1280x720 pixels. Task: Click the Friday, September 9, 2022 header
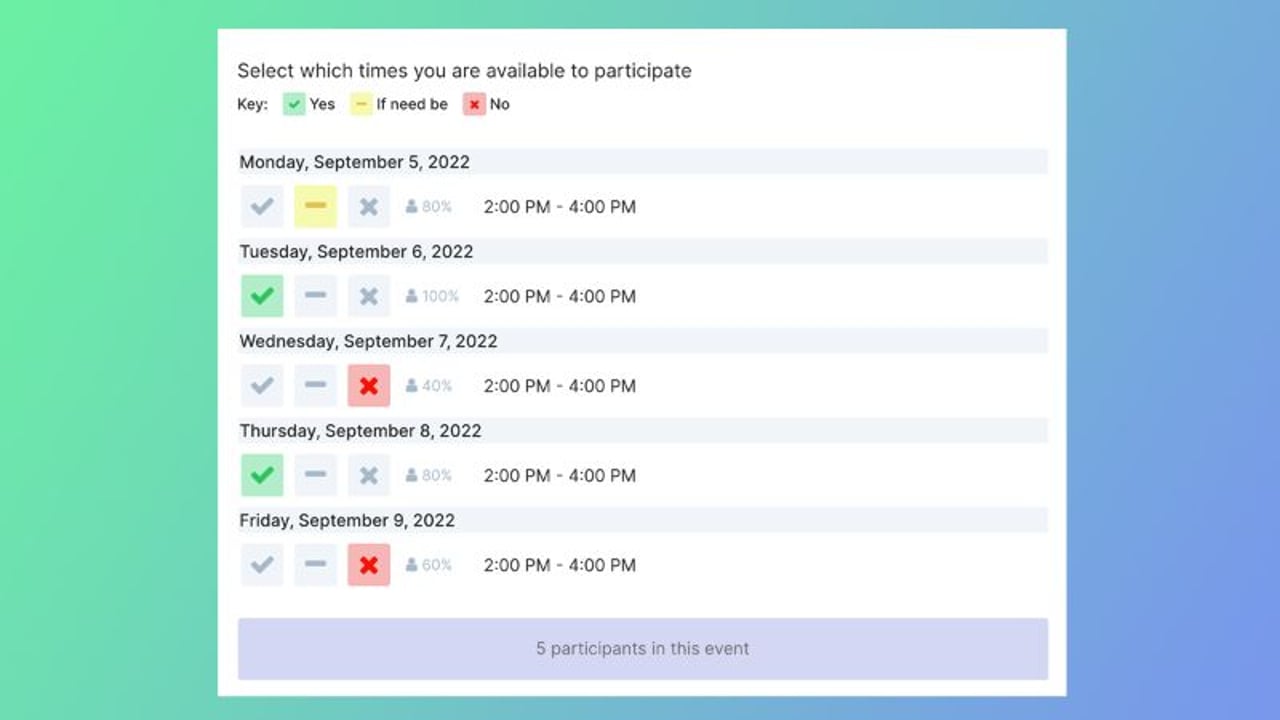347,520
